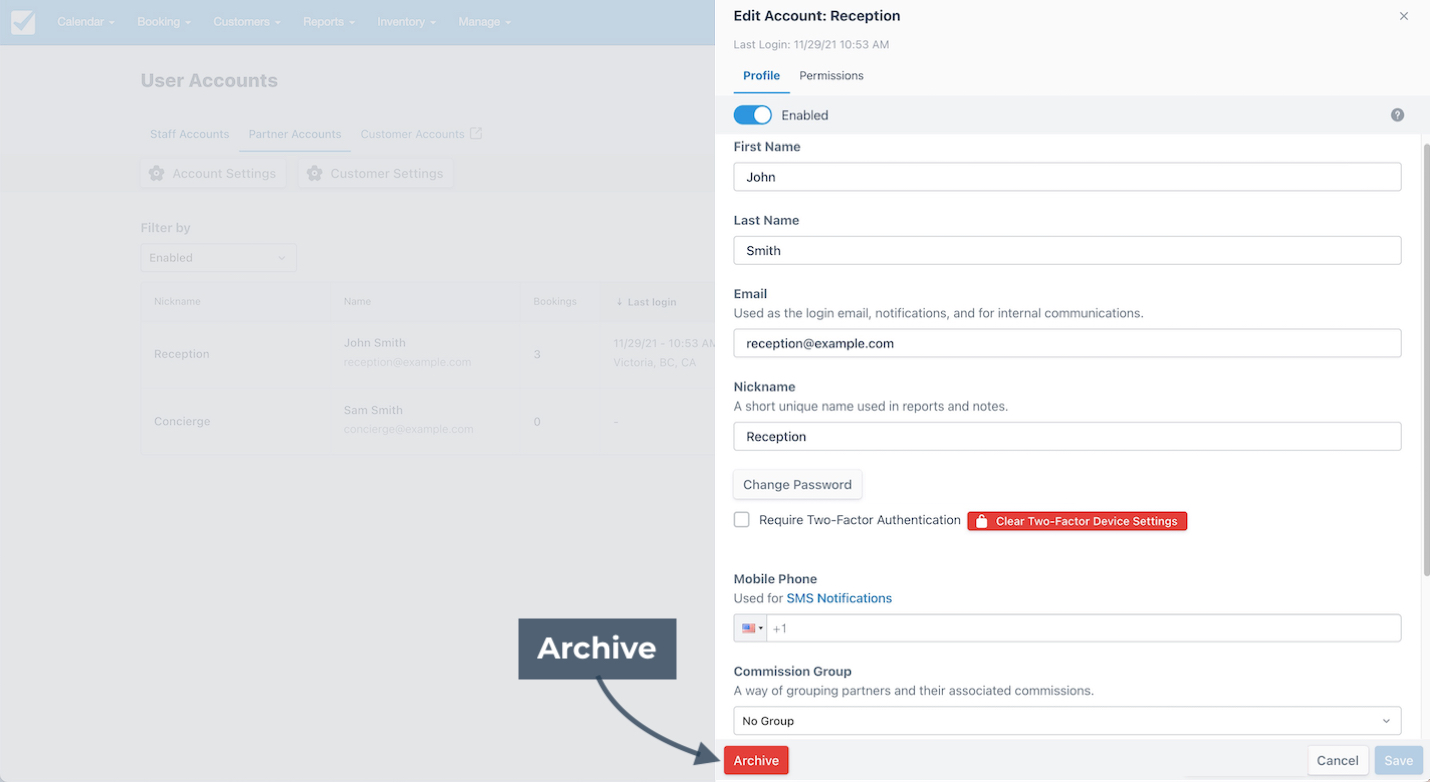Click the Mobile Phone number field
Image resolution: width=1430 pixels, height=782 pixels.
(x=1083, y=628)
